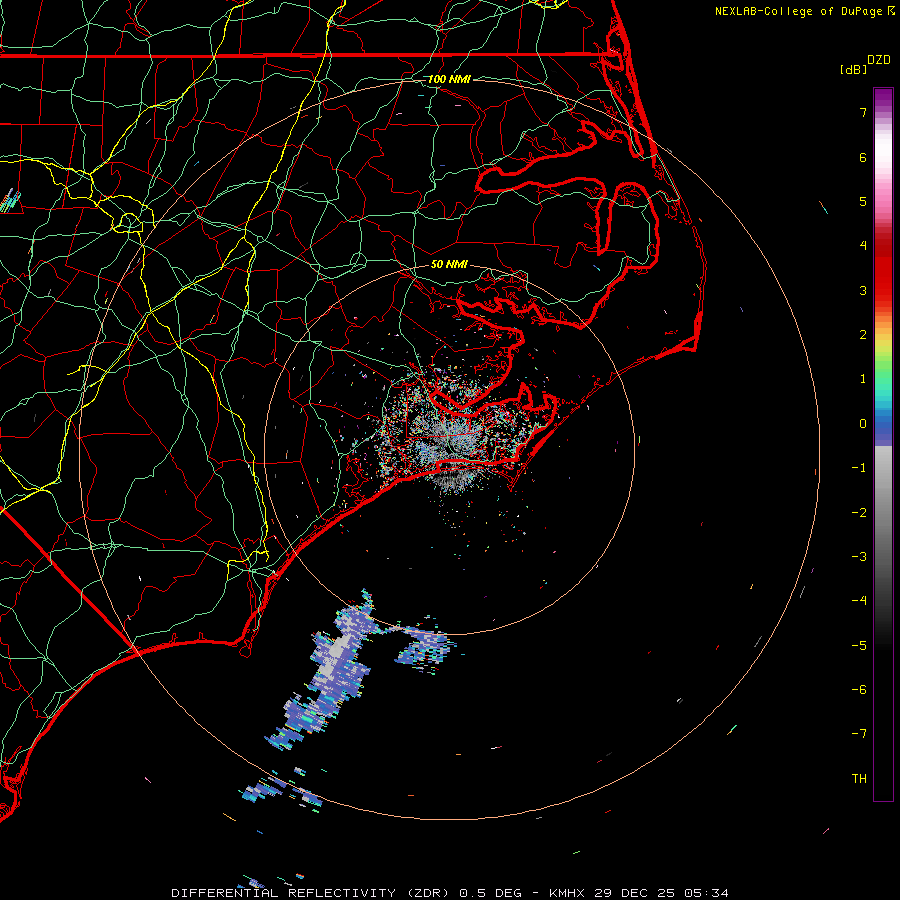Click the 7 dB tick label
900x900 pixels.
[x=863, y=112]
